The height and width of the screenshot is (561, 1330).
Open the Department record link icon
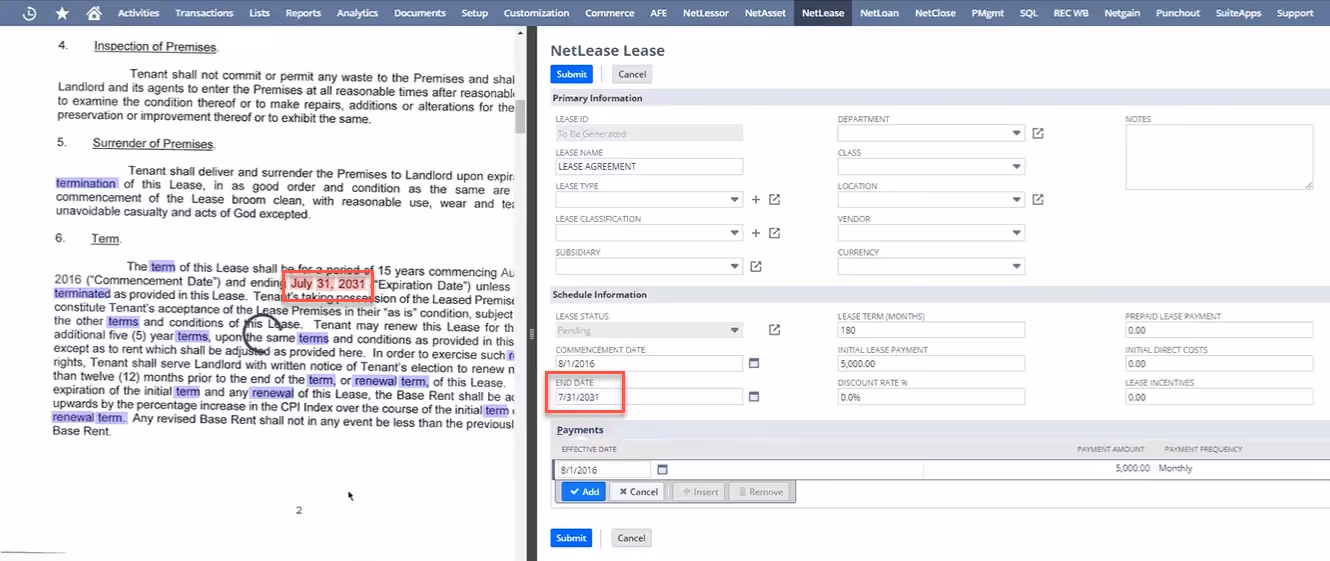point(1038,133)
